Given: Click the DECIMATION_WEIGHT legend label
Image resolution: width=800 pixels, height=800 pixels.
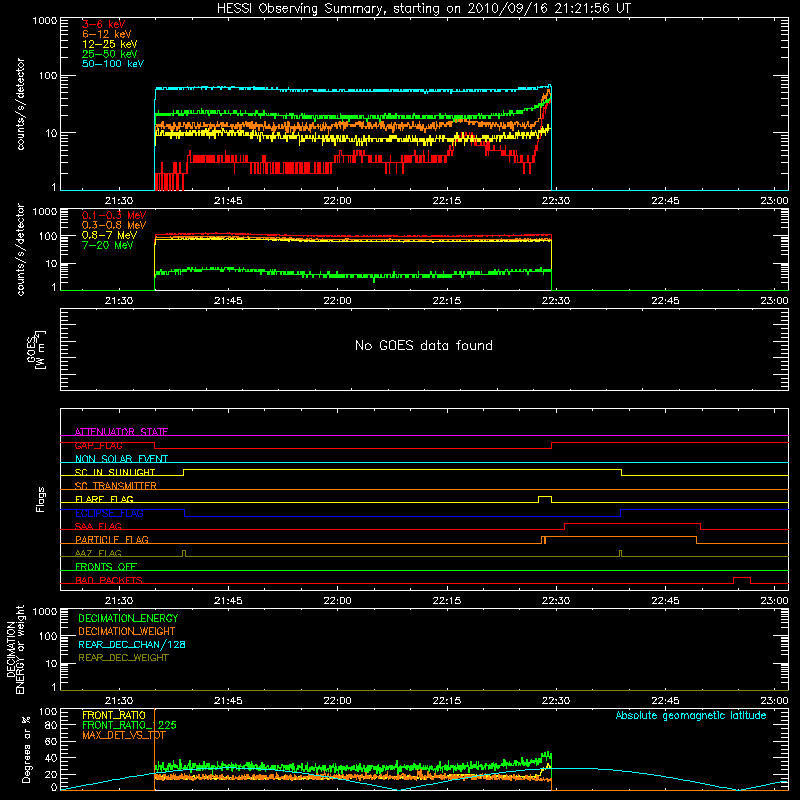Looking at the screenshot, I should click(x=127, y=631).
